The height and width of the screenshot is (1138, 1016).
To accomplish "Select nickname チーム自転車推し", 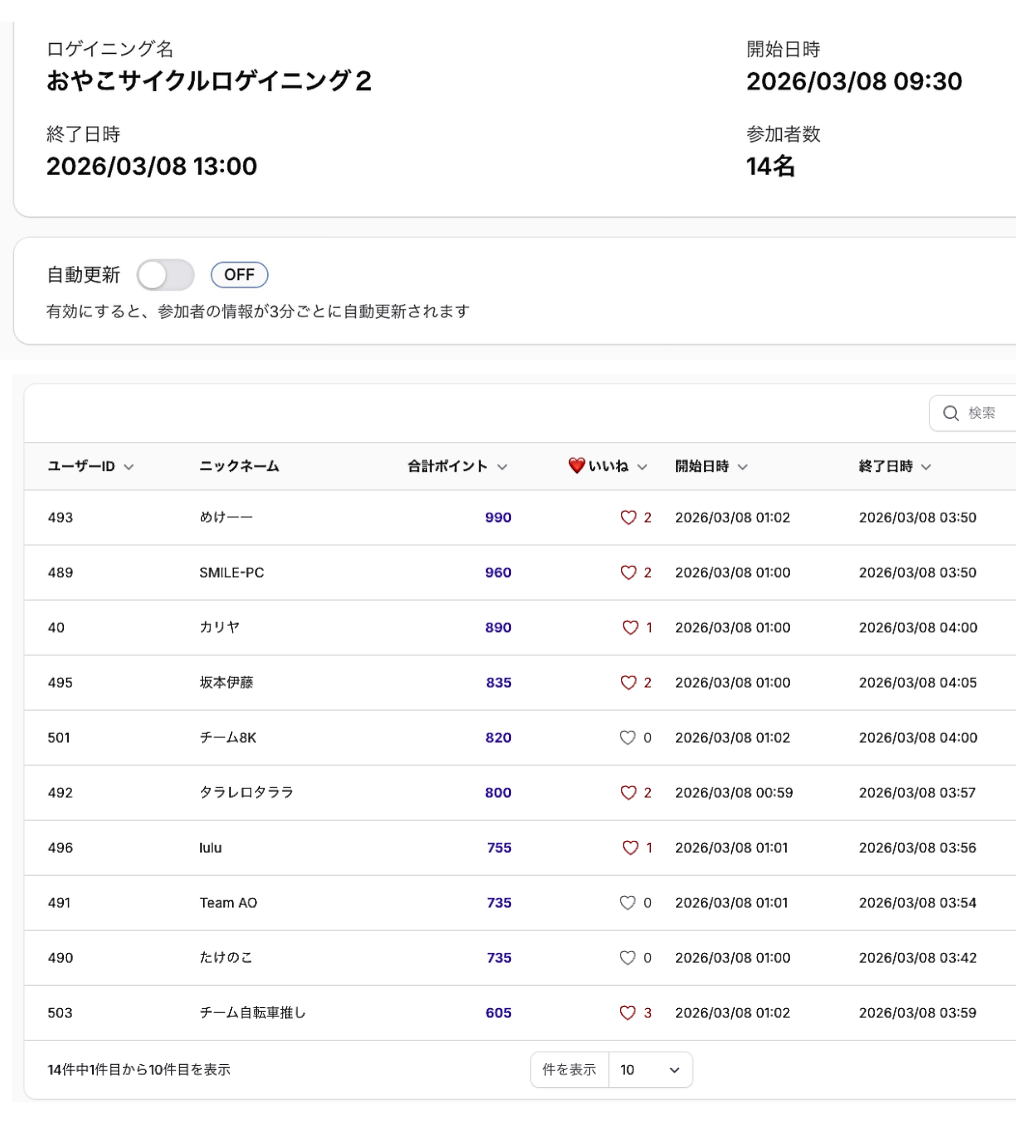I will click(x=253, y=1013).
